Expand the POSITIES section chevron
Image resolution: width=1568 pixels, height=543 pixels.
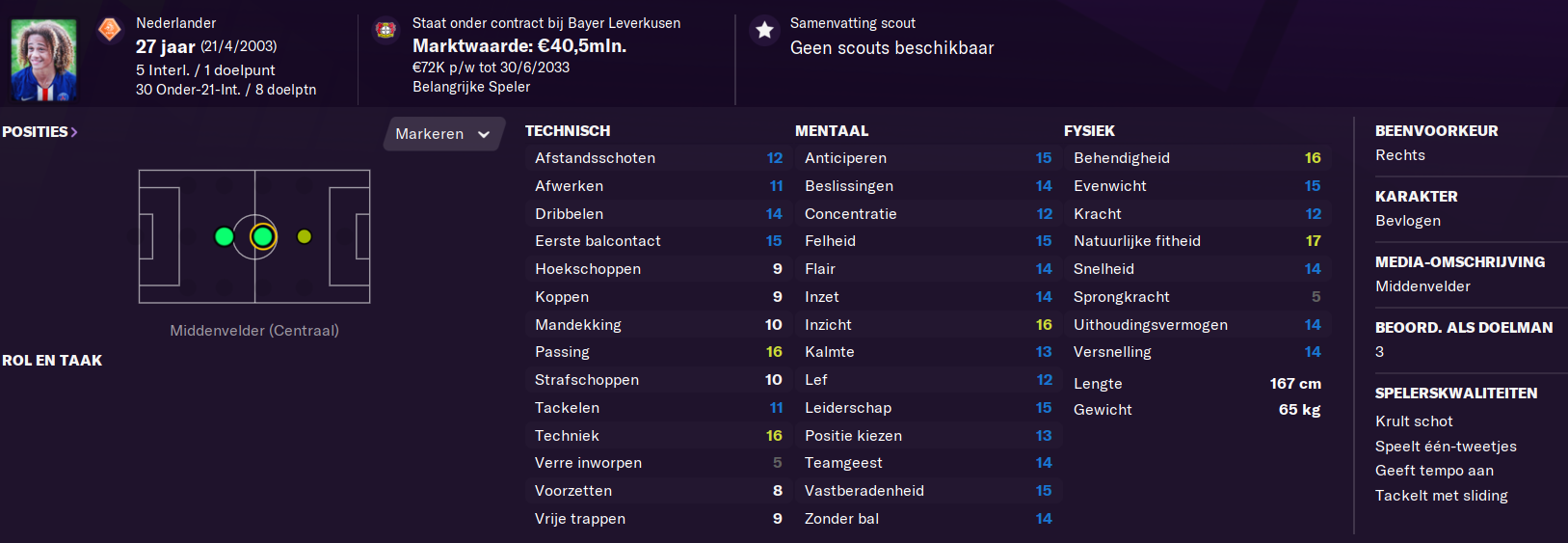click(74, 132)
